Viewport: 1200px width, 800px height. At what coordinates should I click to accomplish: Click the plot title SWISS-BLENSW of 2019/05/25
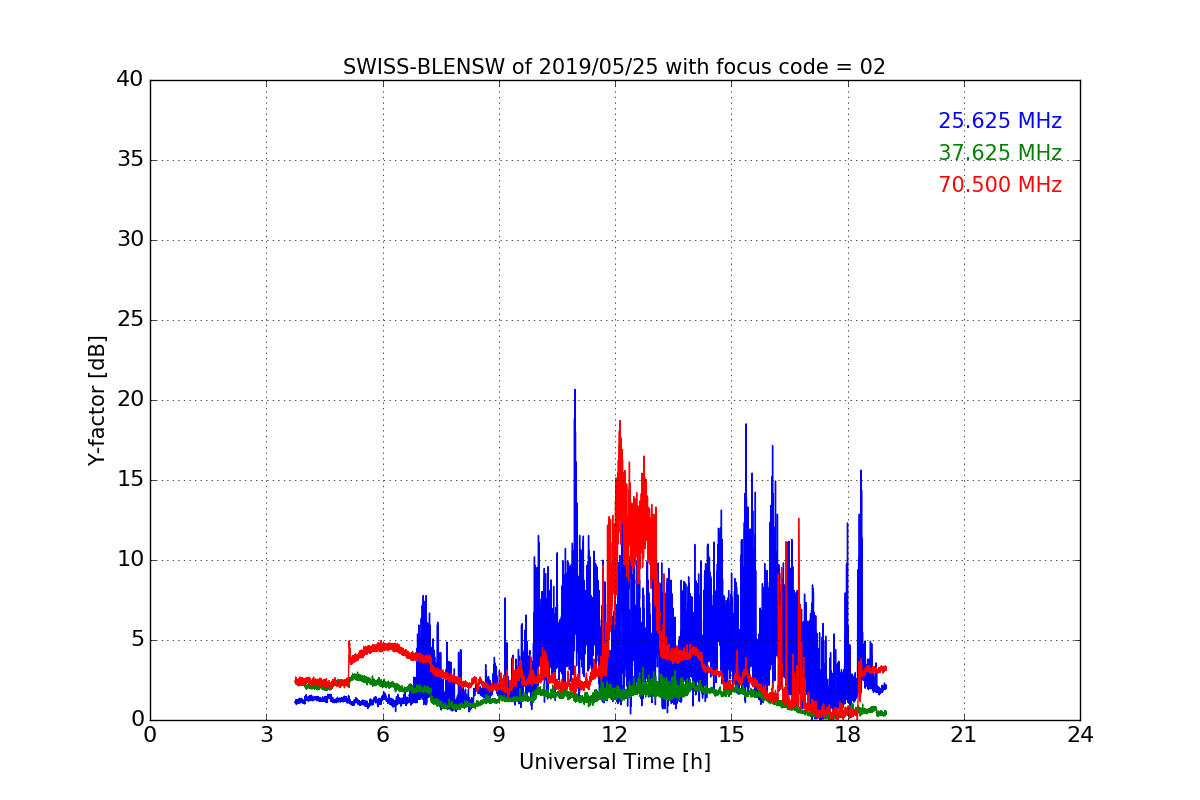tap(614, 67)
